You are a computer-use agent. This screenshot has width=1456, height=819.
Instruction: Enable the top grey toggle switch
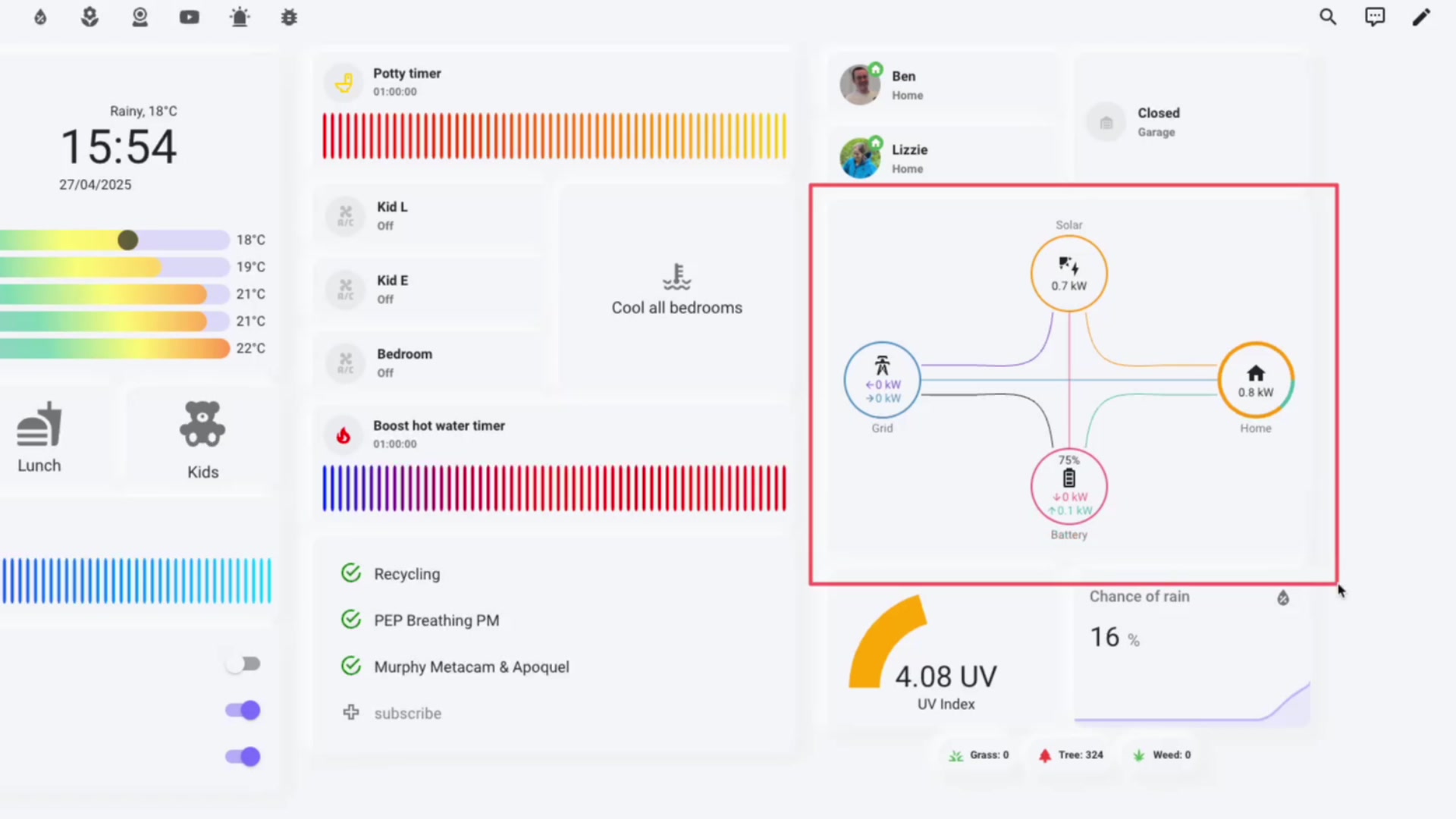pyautogui.click(x=243, y=664)
